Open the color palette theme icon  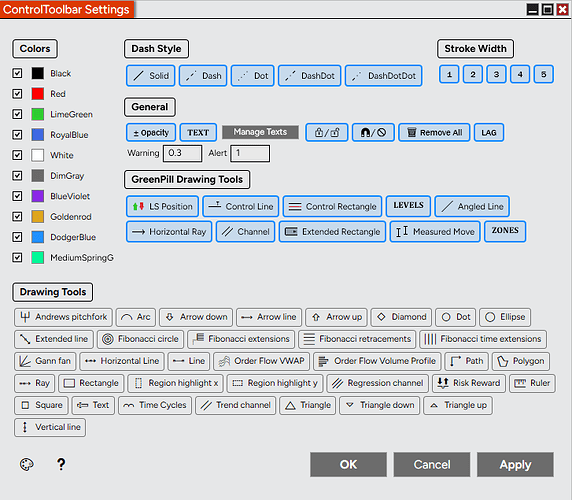(27, 465)
